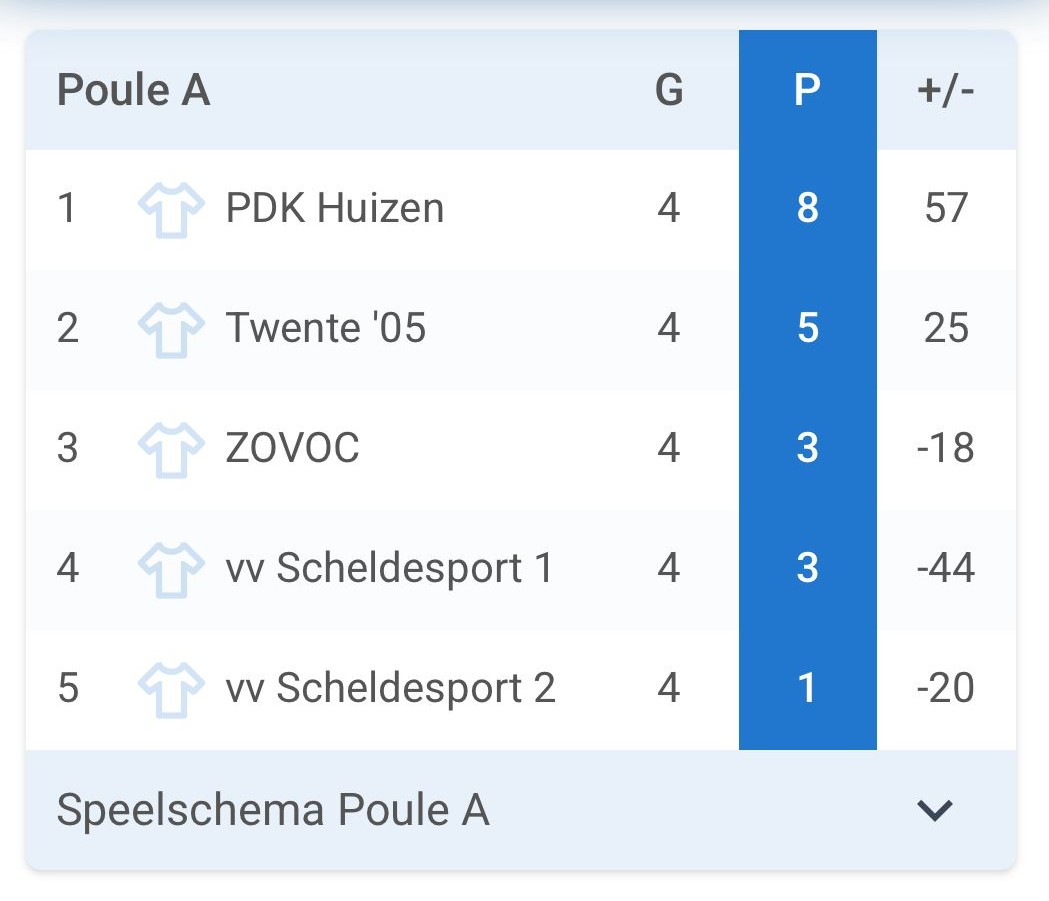Click vv Scheldesport 2's 1 point cell
Screen dimensions: 1049x901
coord(807,689)
